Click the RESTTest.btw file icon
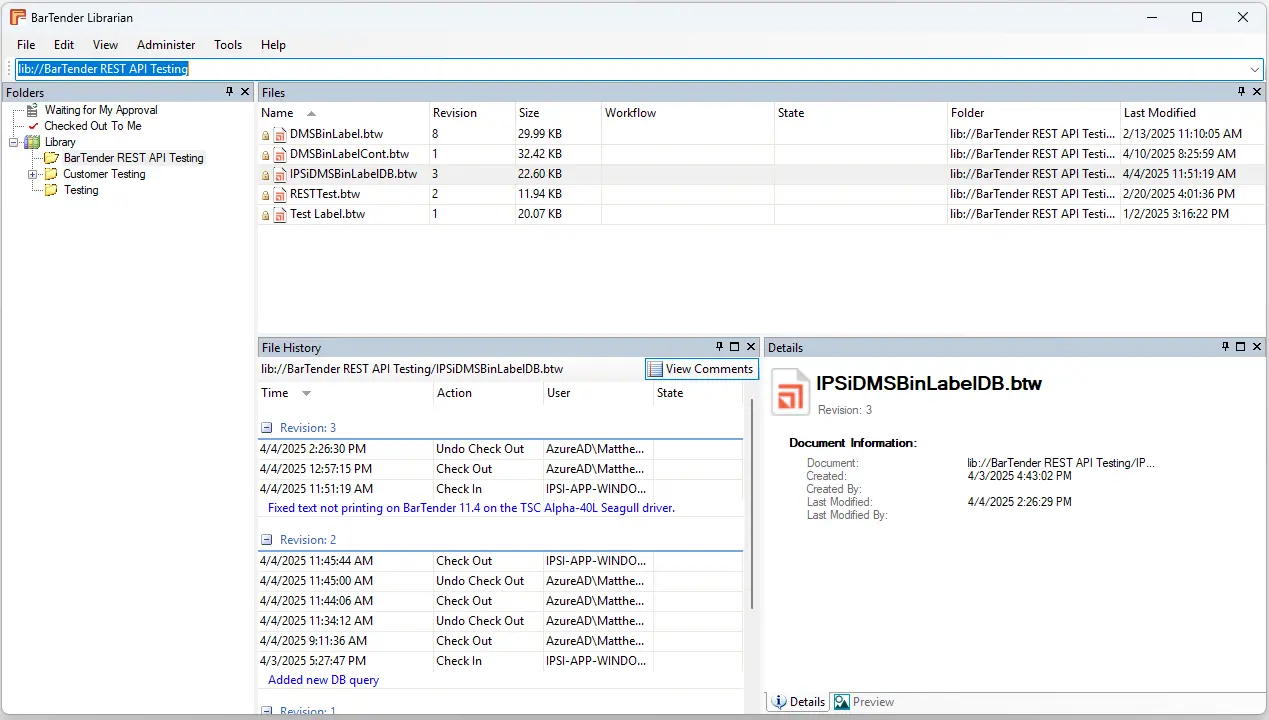The width and height of the screenshot is (1269, 720). pyautogui.click(x=280, y=194)
